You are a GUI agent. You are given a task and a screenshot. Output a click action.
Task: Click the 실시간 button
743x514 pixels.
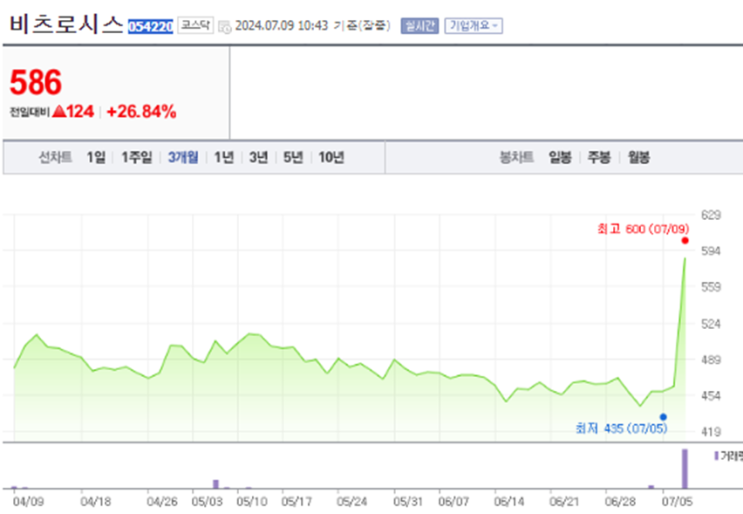(x=419, y=26)
